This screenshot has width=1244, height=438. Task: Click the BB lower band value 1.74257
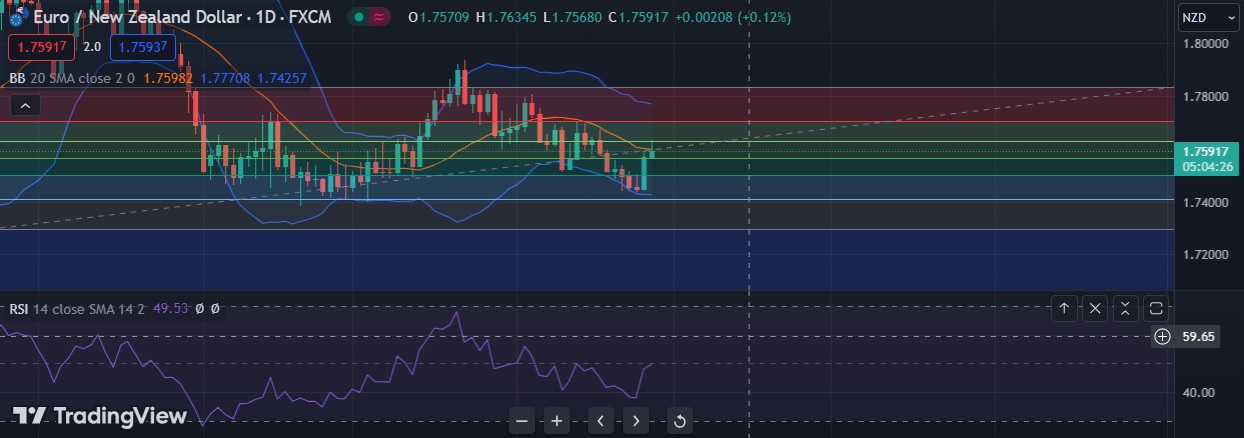pos(282,78)
